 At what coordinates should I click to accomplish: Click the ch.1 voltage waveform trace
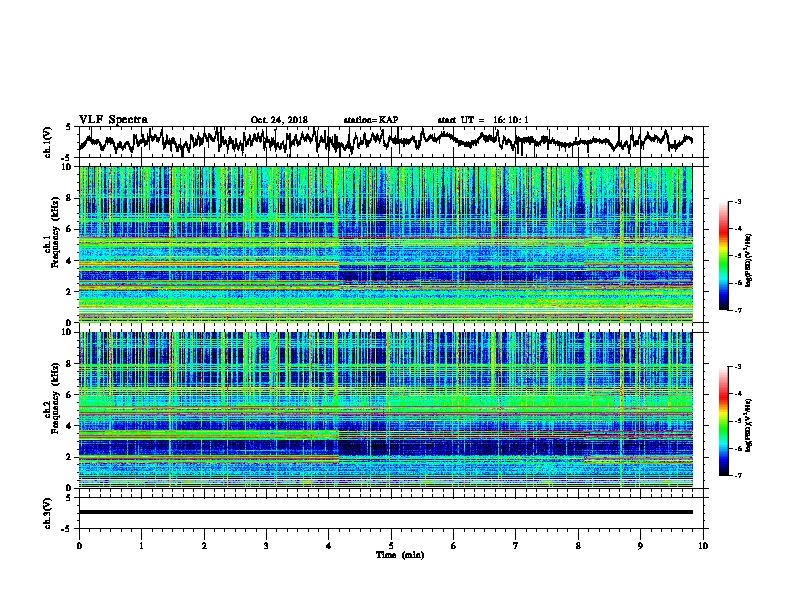point(385,141)
